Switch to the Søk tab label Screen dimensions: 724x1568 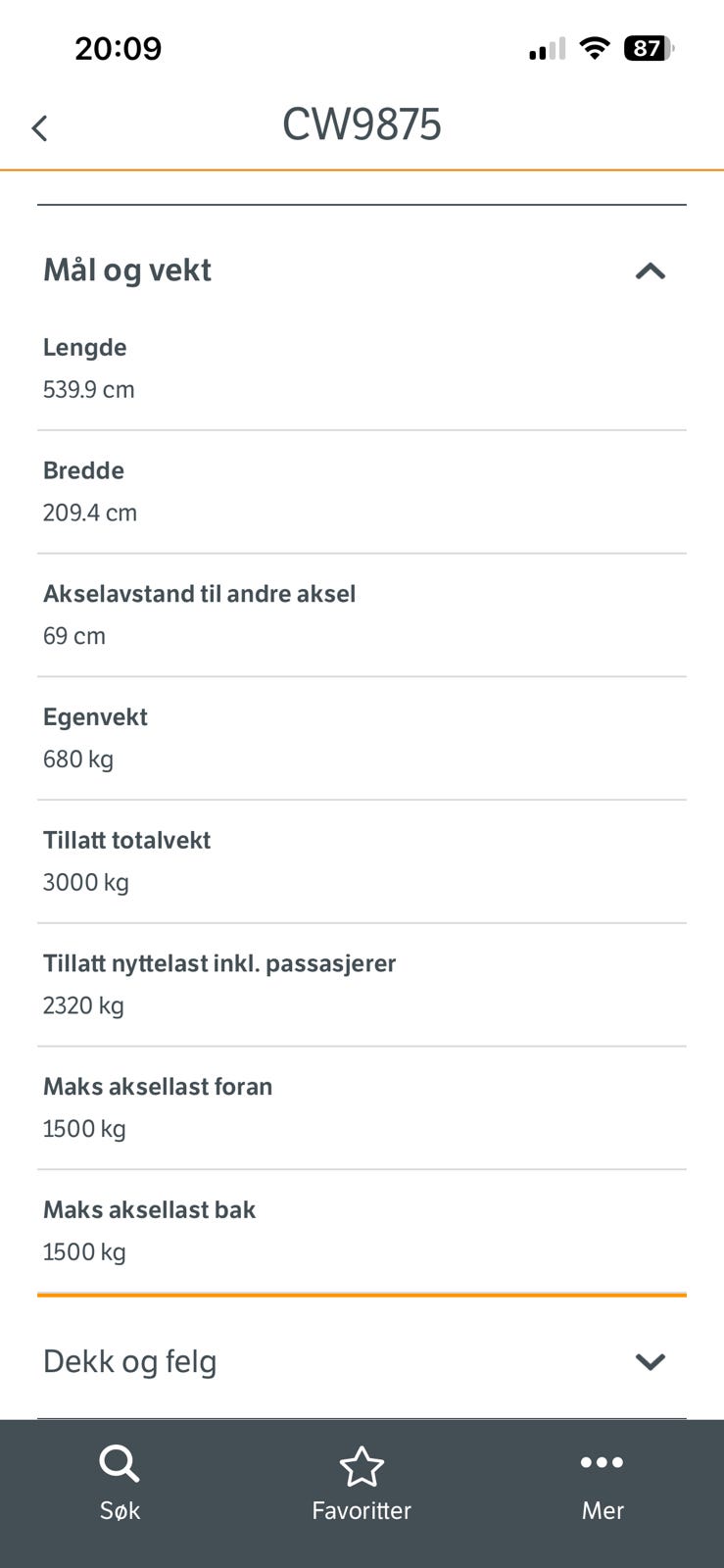pos(120,1510)
